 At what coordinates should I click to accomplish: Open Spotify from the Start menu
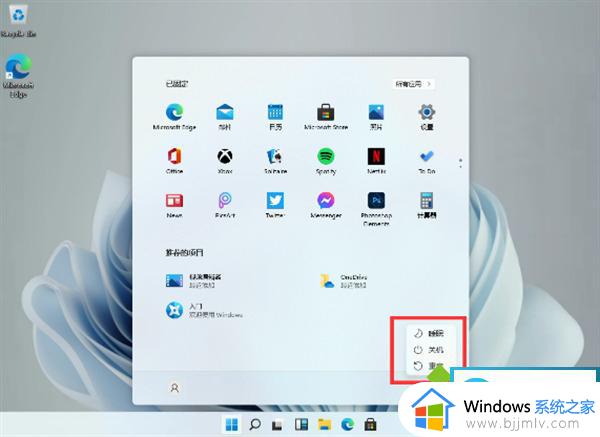coord(326,161)
